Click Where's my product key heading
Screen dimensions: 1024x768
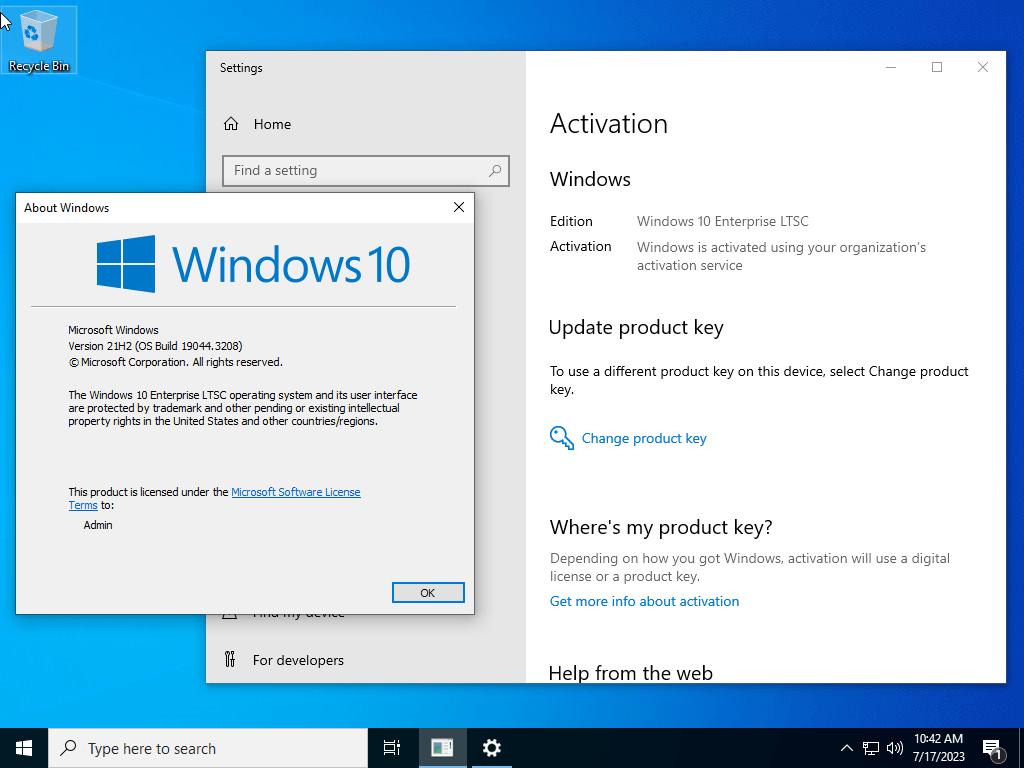661,527
